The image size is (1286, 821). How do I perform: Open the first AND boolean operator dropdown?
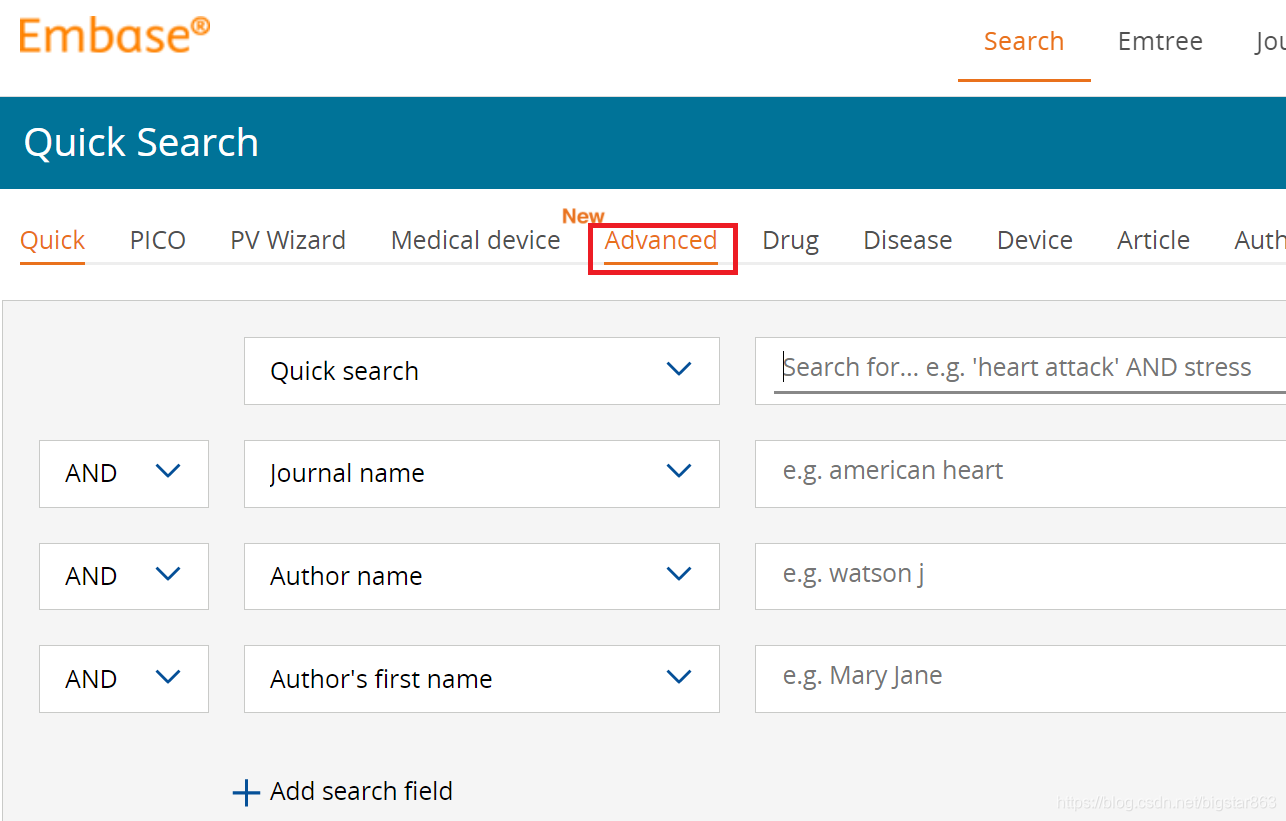tap(123, 474)
